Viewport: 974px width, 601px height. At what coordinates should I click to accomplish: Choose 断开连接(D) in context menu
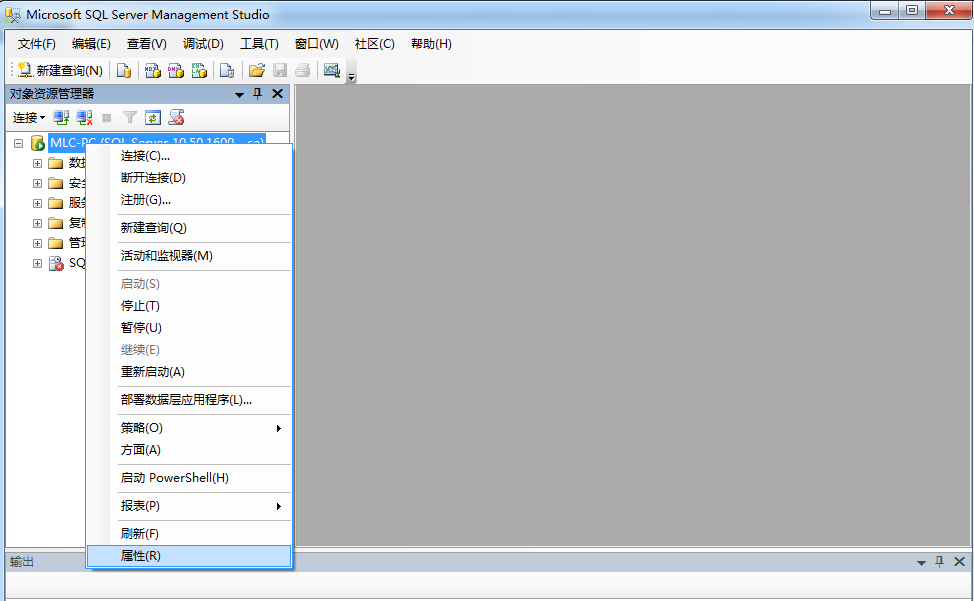[189, 178]
